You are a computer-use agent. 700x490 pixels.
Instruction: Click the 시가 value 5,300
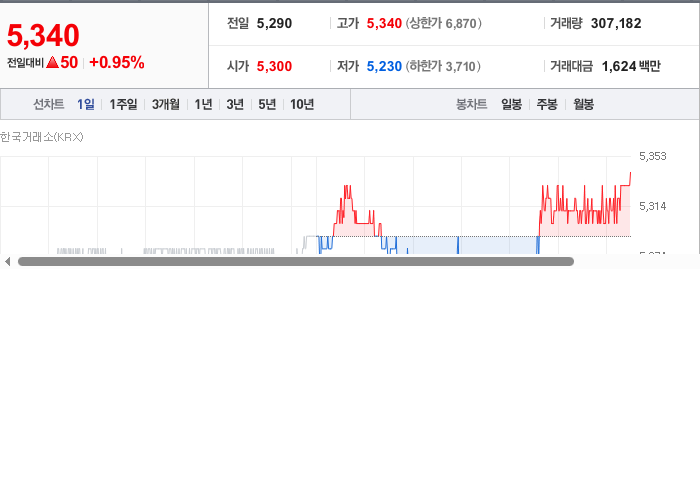274,66
